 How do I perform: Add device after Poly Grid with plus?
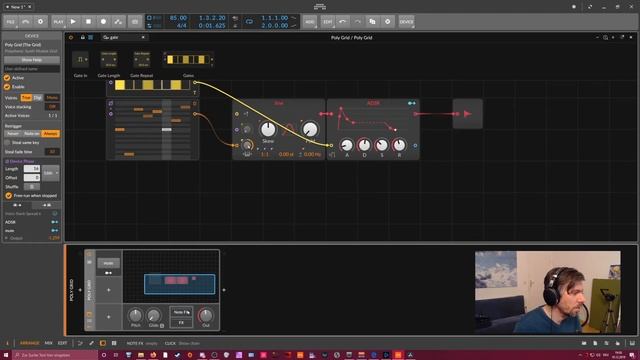pos(224,290)
